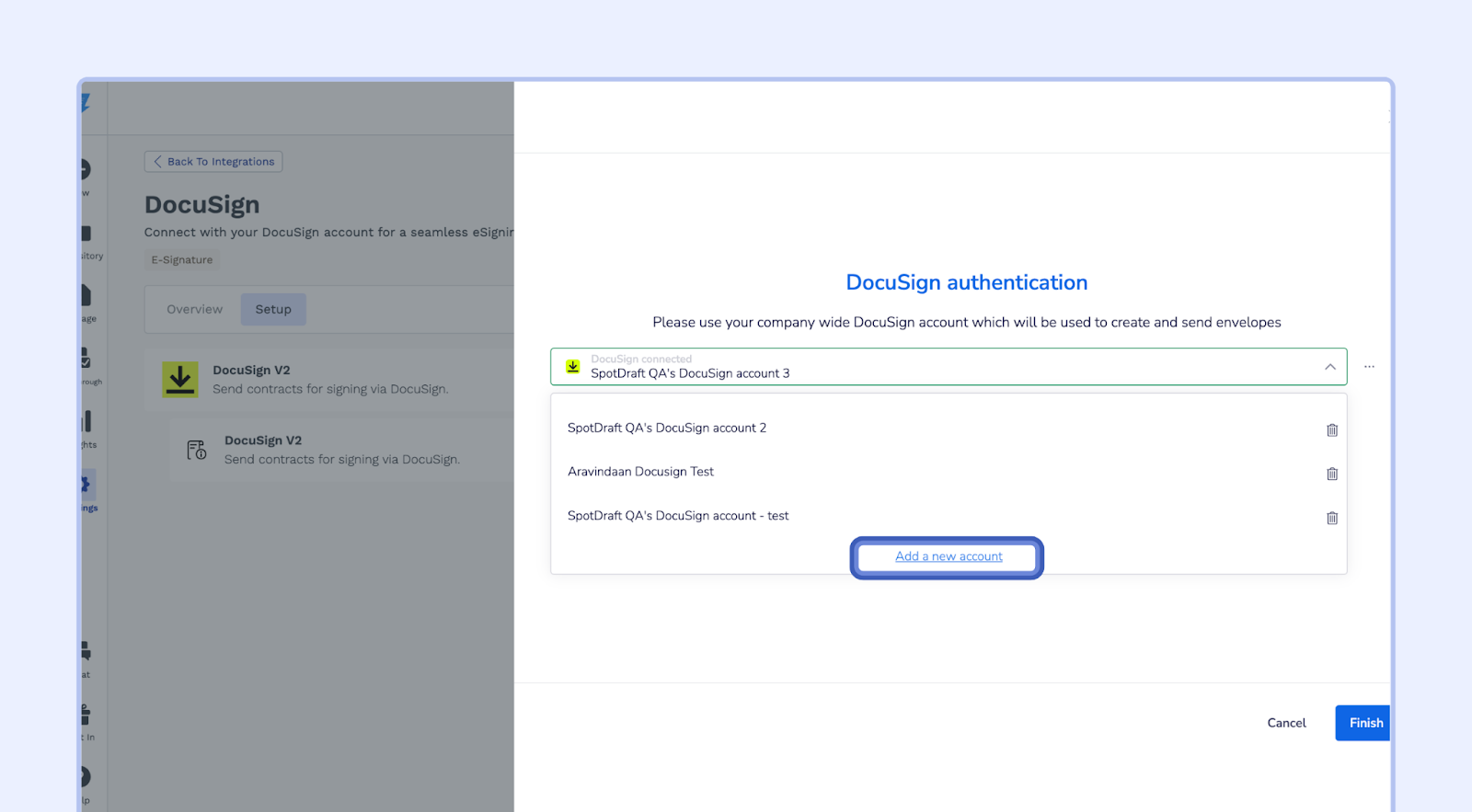Click the DocuSign logo in the connected account field
Viewport: 1472px width, 812px height.
click(573, 367)
